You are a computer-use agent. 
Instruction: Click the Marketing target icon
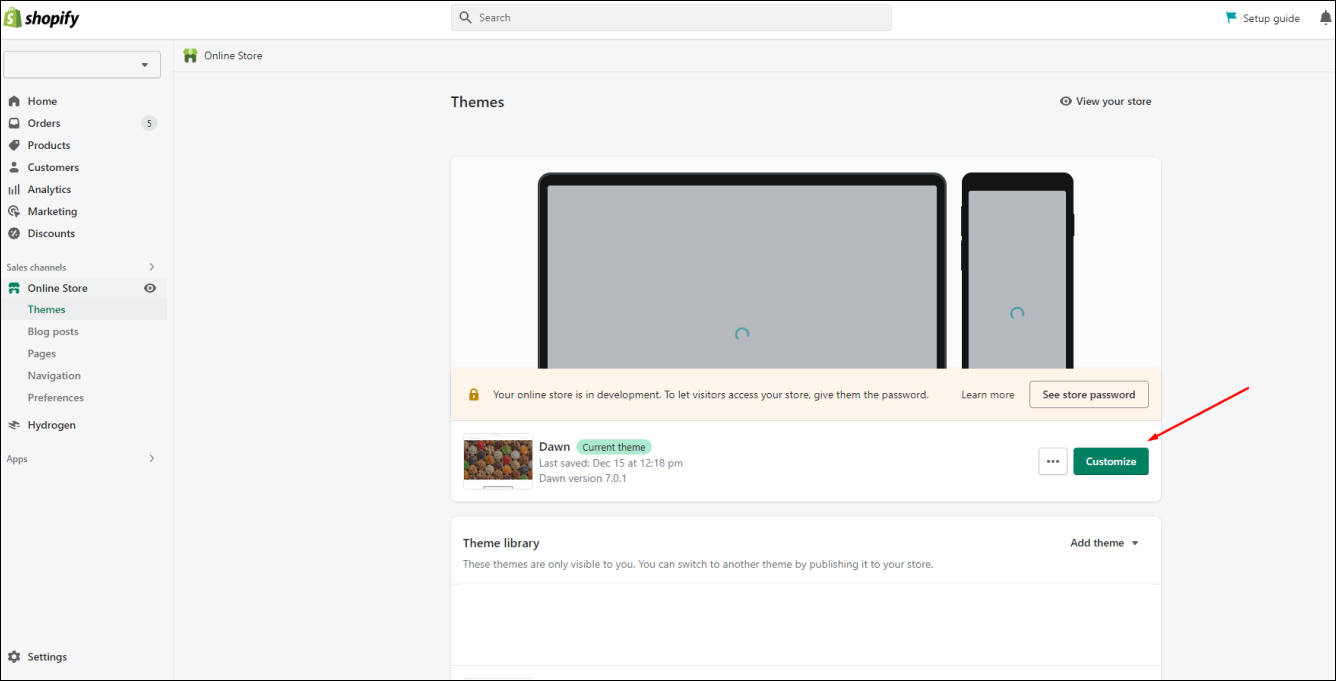coord(14,211)
